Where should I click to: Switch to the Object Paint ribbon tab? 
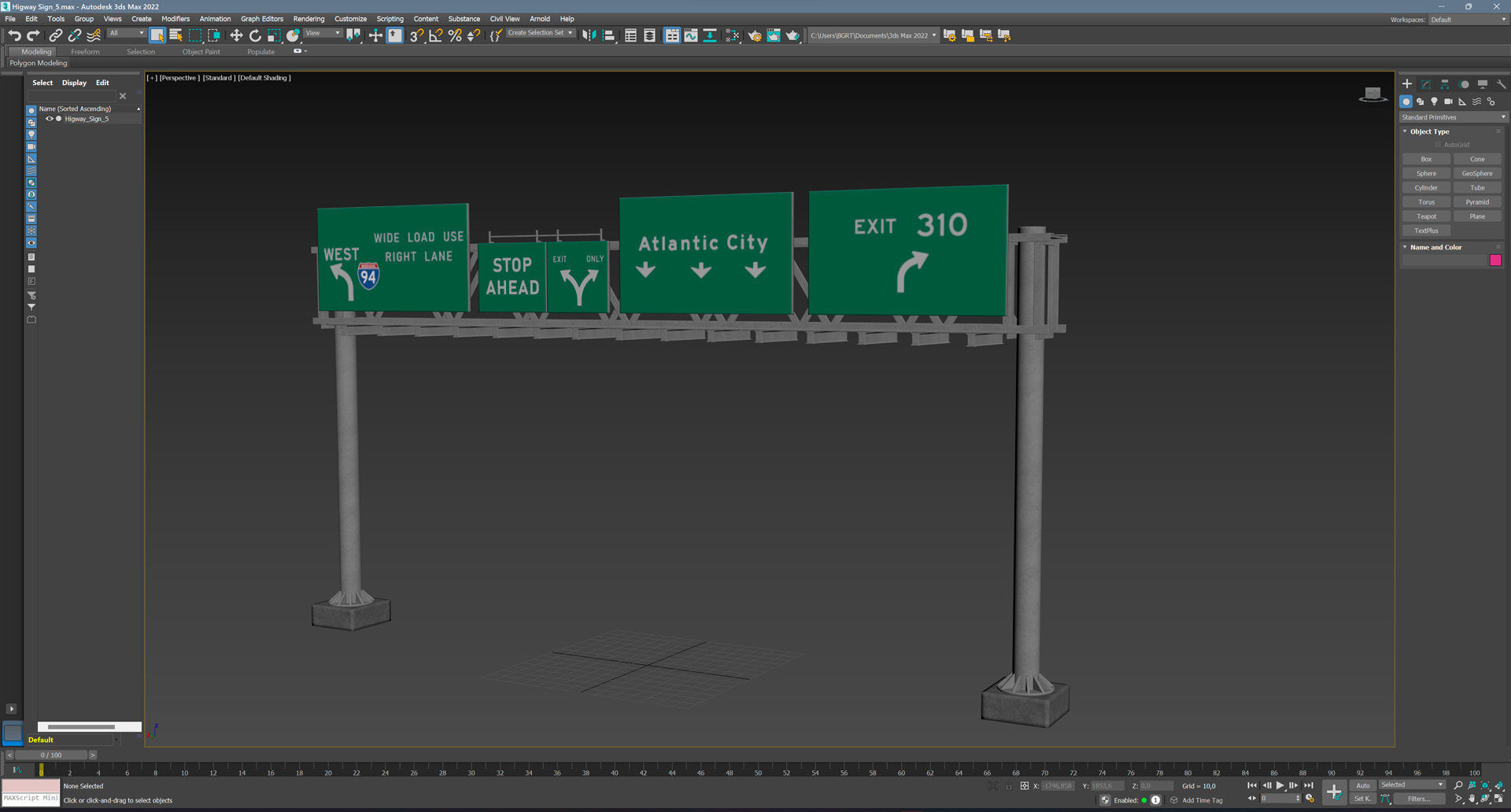(201, 52)
